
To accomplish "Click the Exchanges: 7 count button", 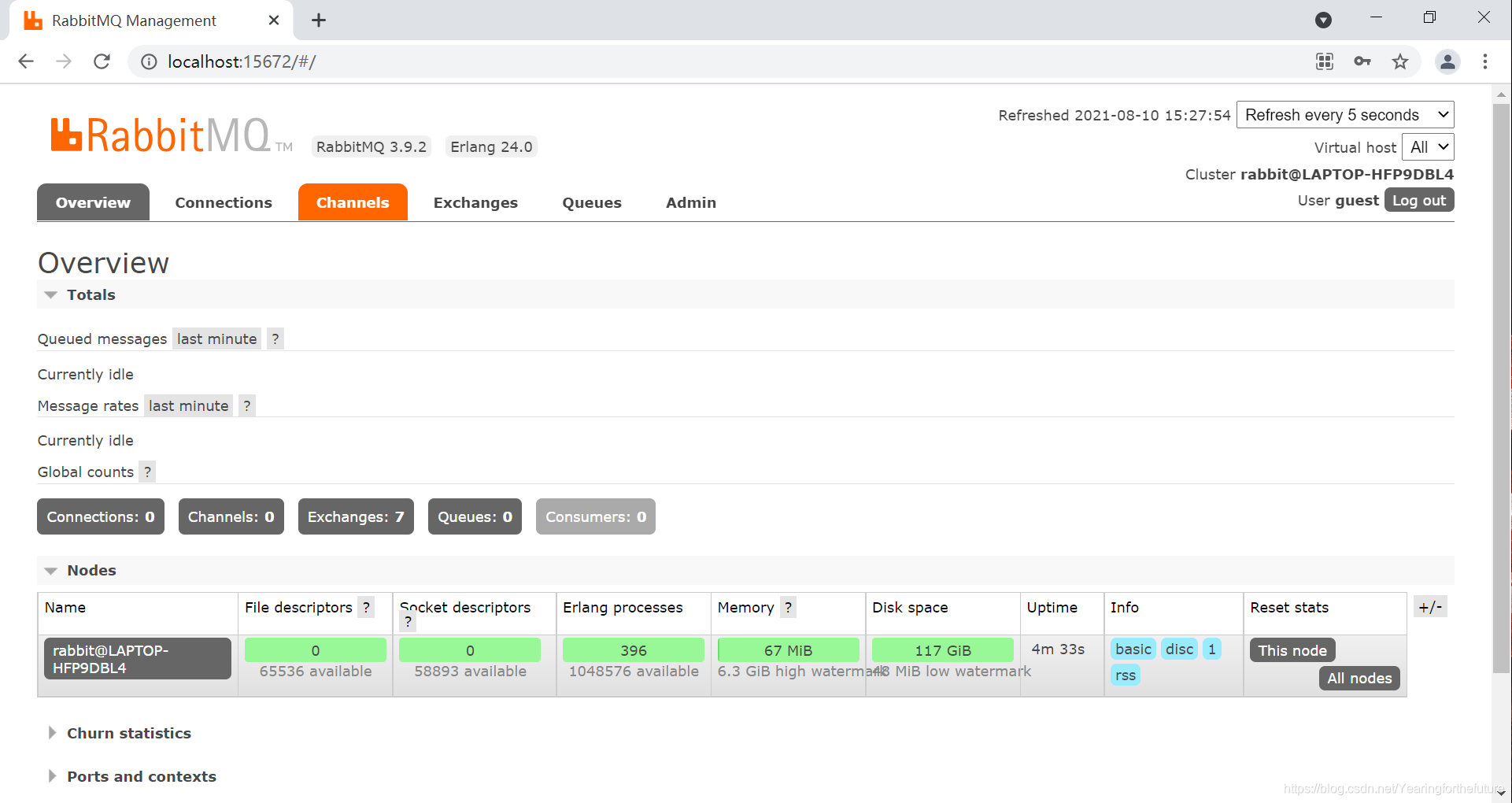I will [x=356, y=516].
